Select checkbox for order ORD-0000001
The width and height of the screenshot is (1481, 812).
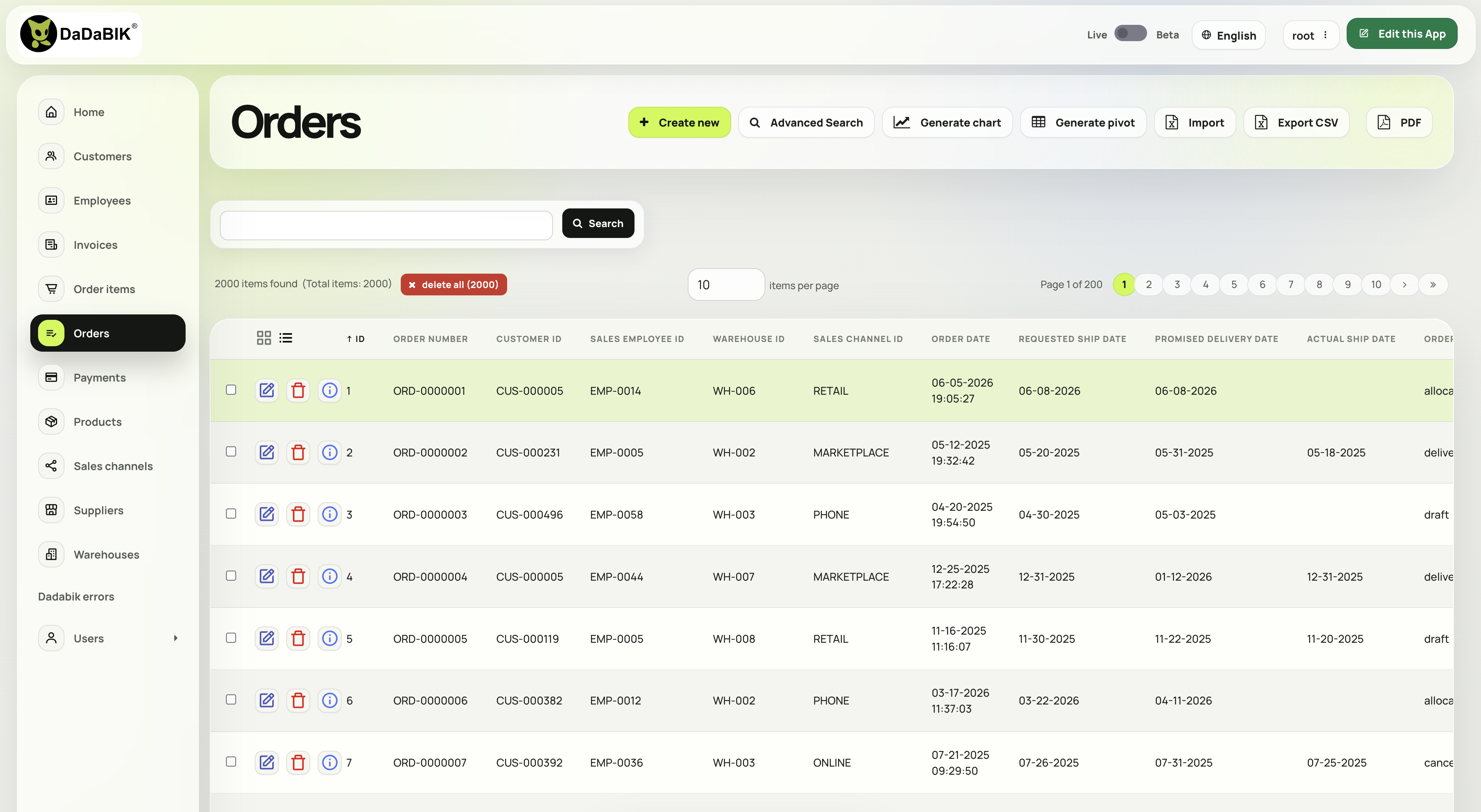click(x=231, y=390)
